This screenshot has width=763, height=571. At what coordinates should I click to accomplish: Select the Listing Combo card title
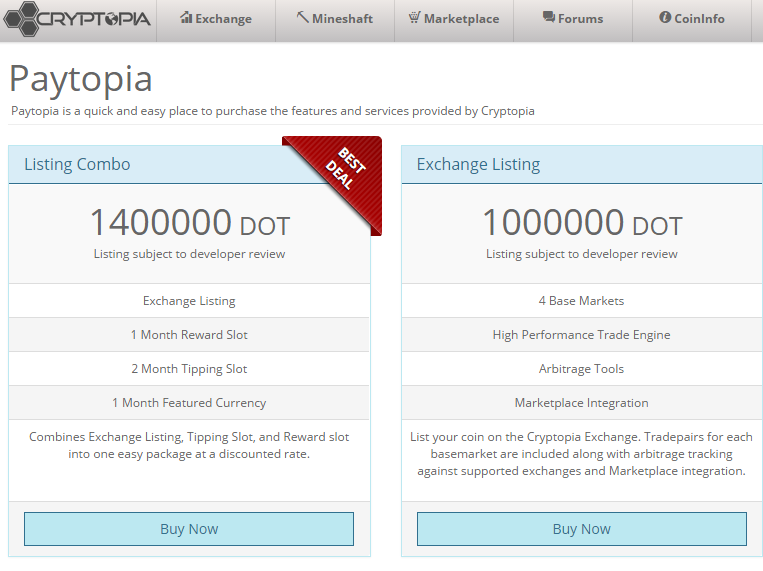[77, 164]
